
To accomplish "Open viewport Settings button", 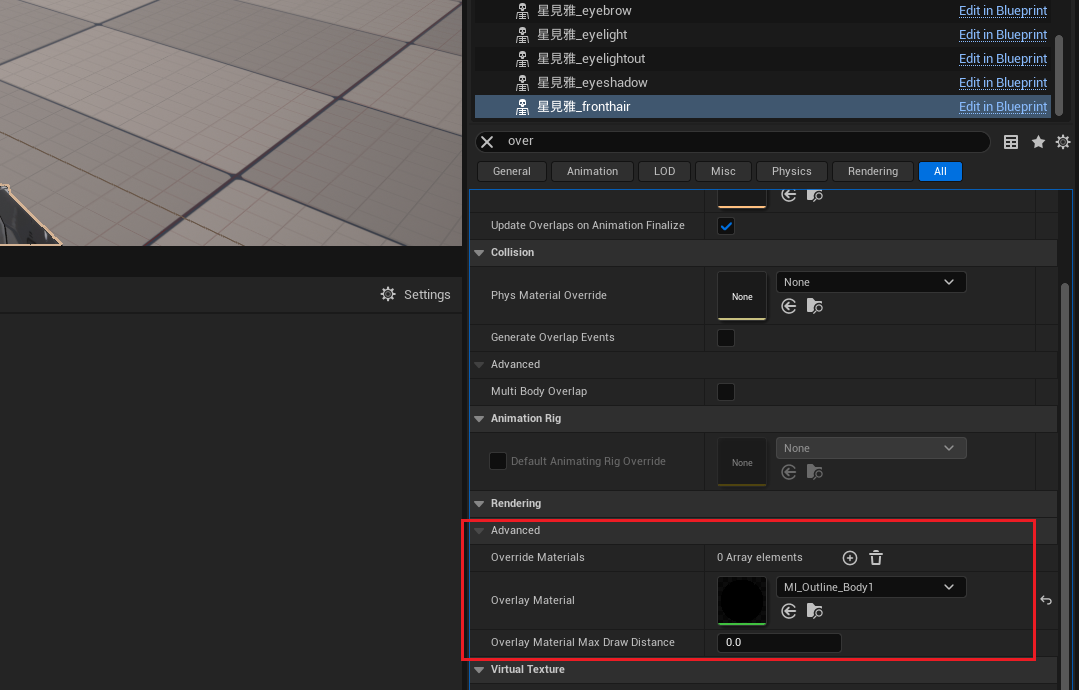I will pyautogui.click(x=416, y=295).
